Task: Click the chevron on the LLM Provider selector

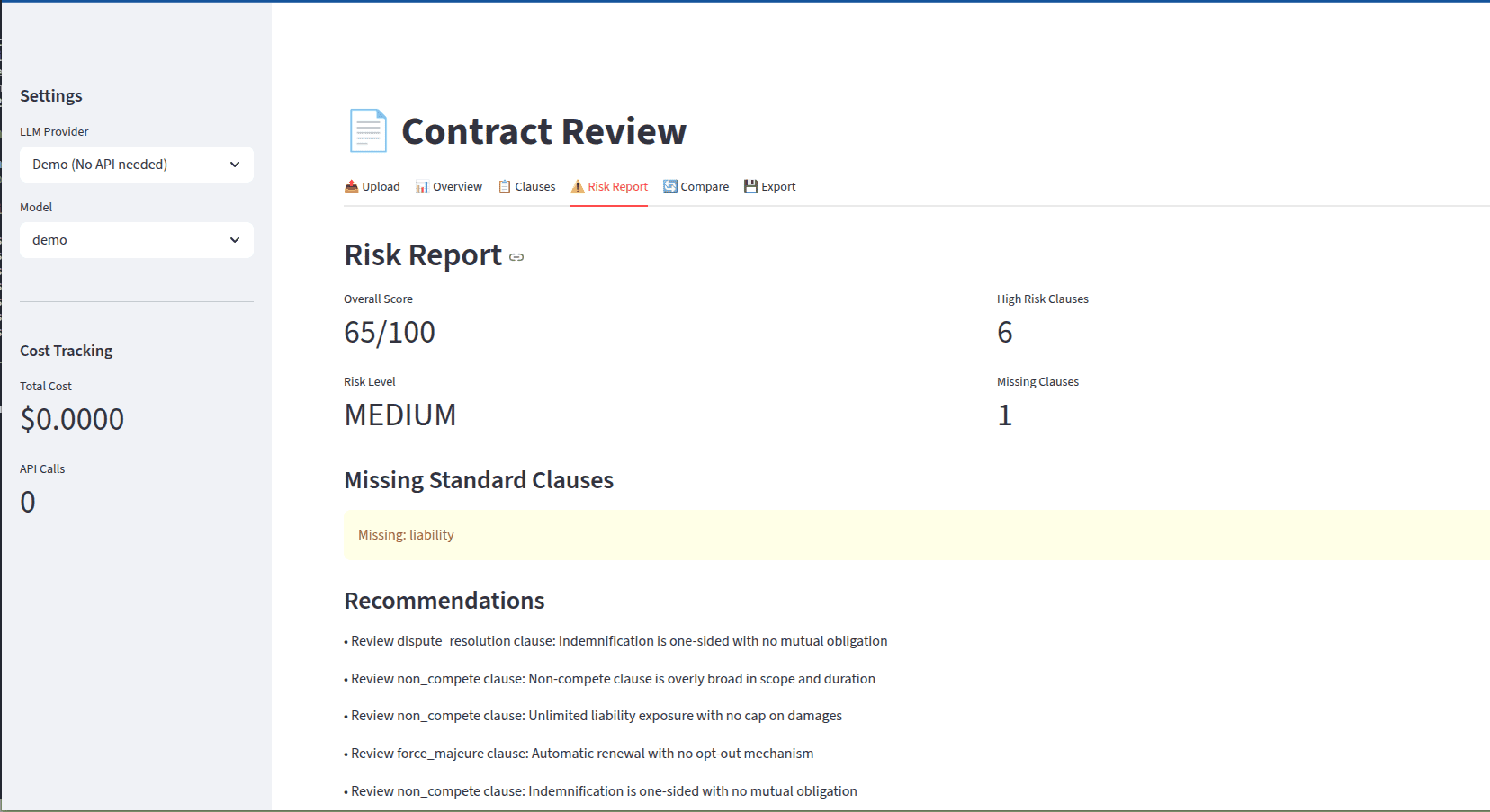Action: [x=235, y=164]
